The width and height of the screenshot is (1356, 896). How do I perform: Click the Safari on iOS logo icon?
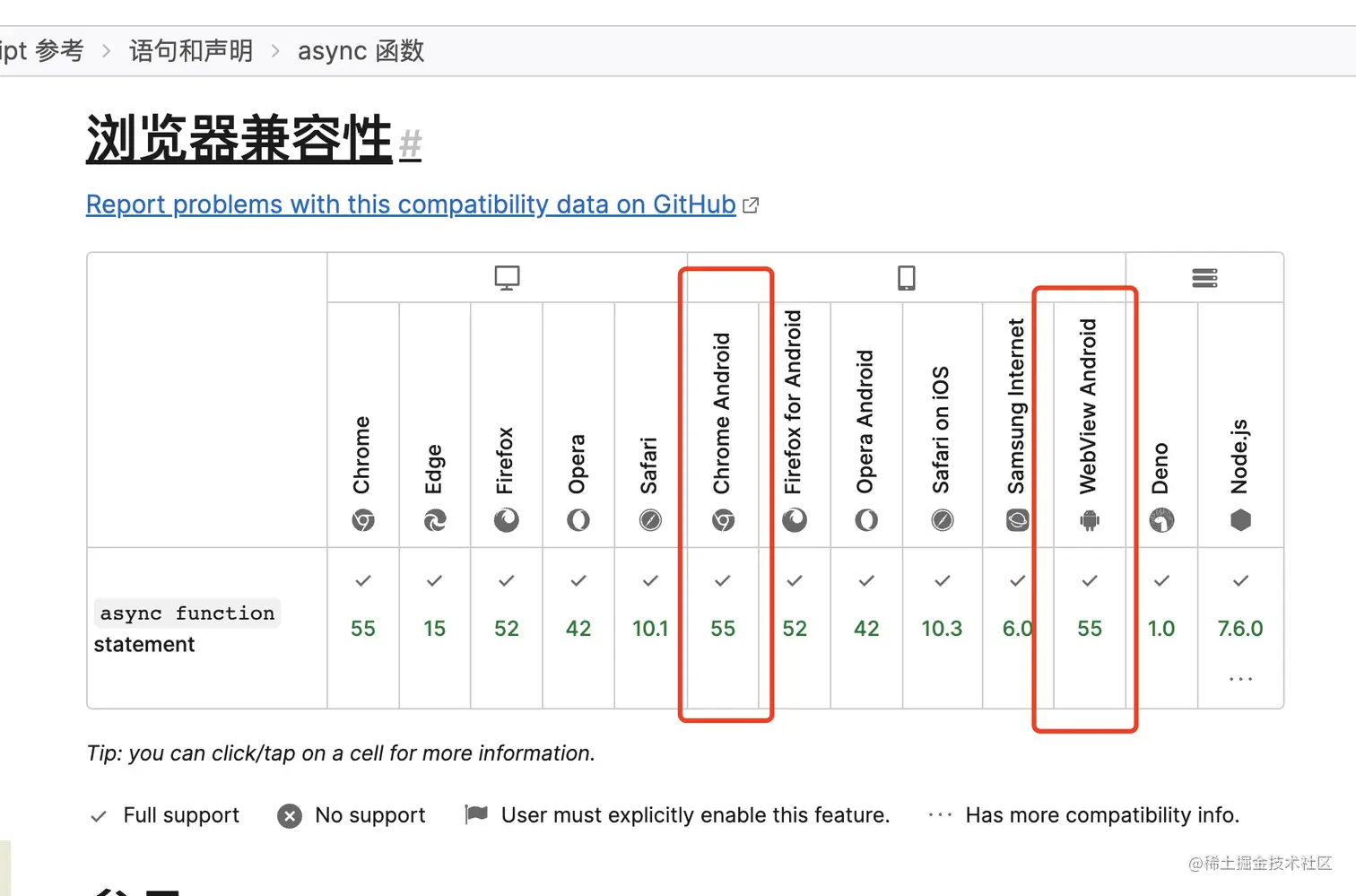pyautogui.click(x=942, y=520)
